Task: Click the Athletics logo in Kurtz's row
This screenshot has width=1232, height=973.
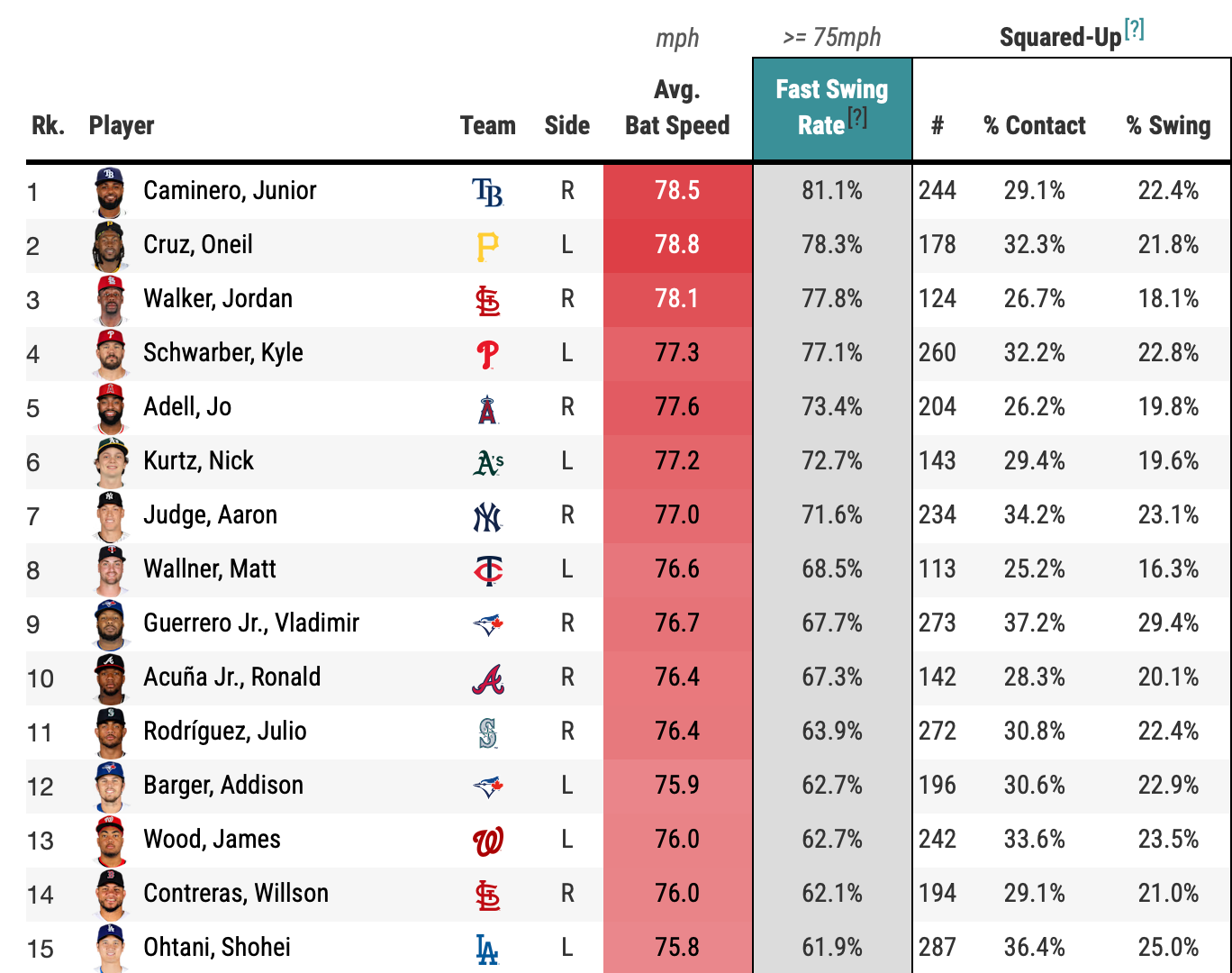Action: (x=487, y=462)
